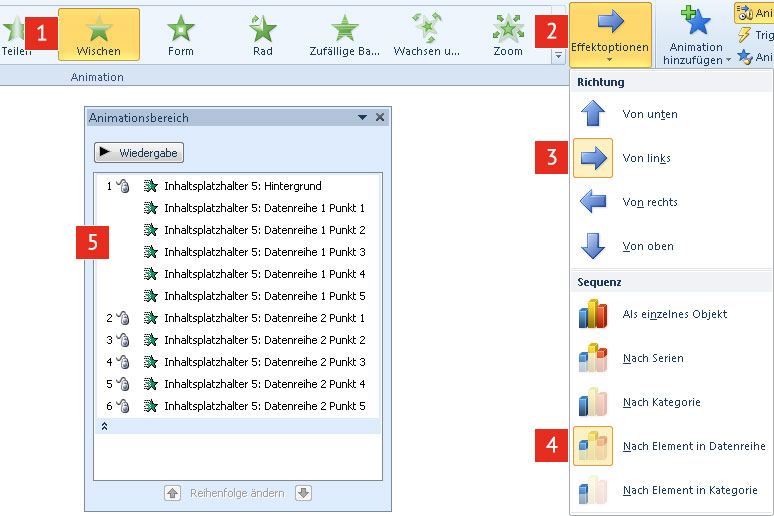Click Animation hinzufügen star icon

tap(696, 27)
